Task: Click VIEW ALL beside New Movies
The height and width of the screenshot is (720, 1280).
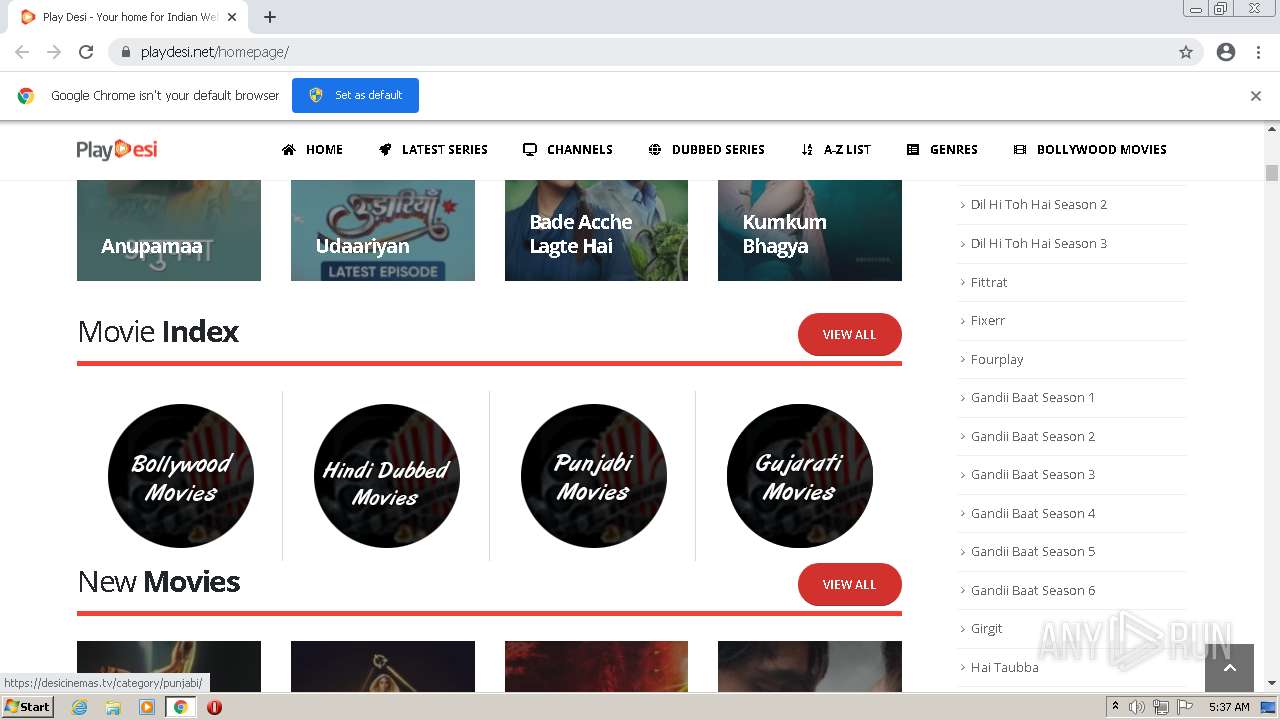Action: [849, 585]
